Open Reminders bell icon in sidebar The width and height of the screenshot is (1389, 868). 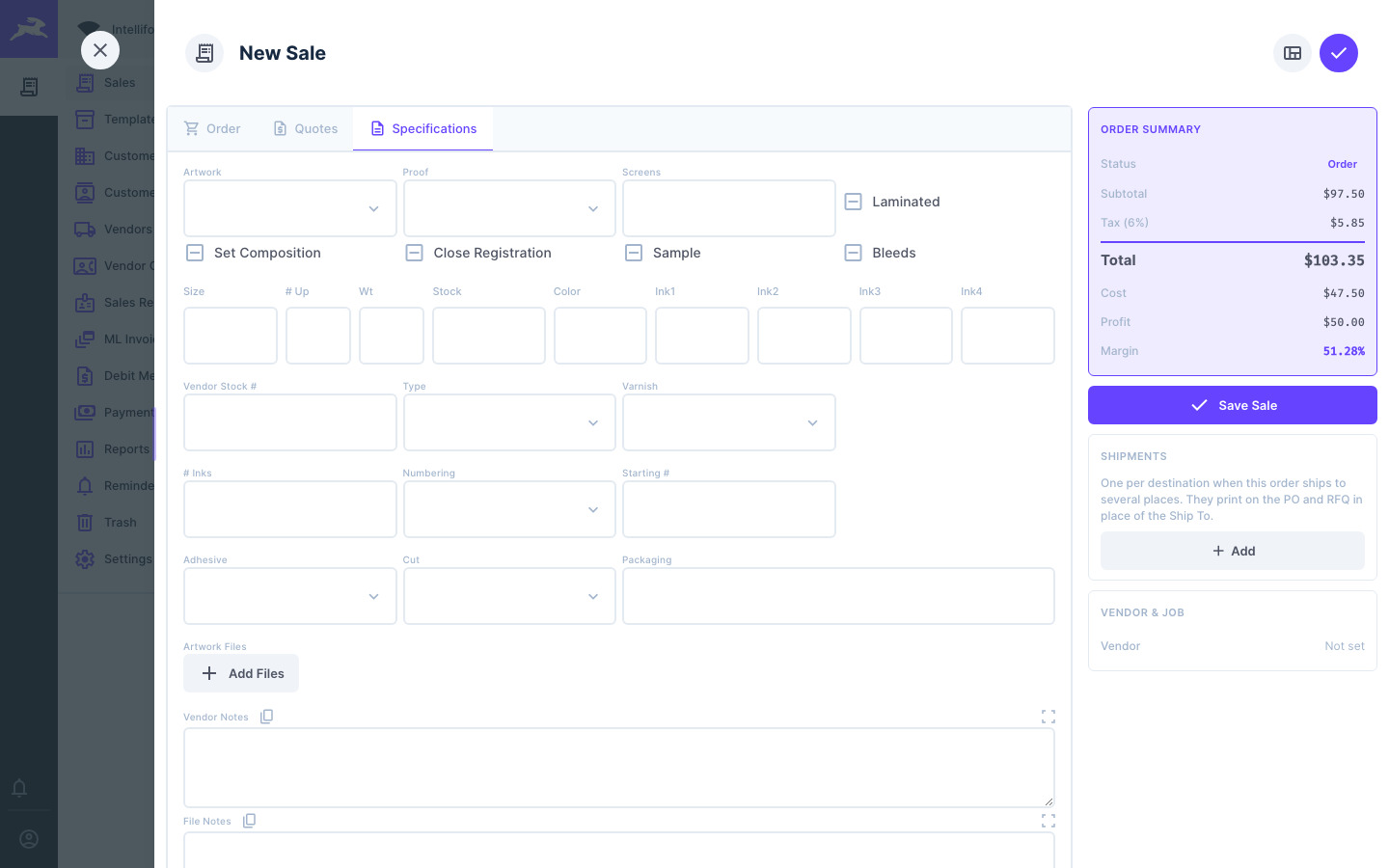[x=85, y=486]
